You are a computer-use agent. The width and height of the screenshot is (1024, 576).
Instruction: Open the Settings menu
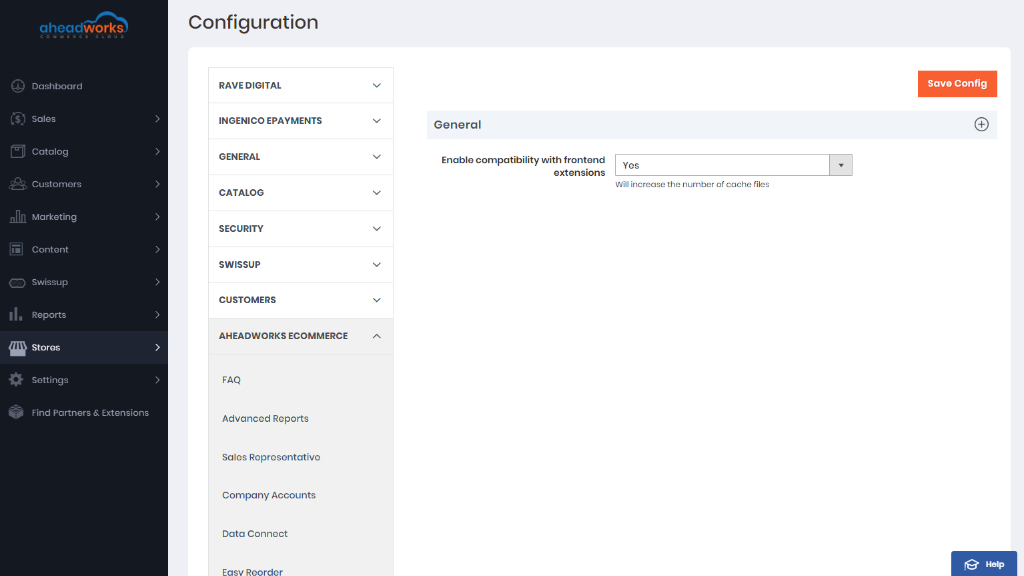[x=84, y=379]
